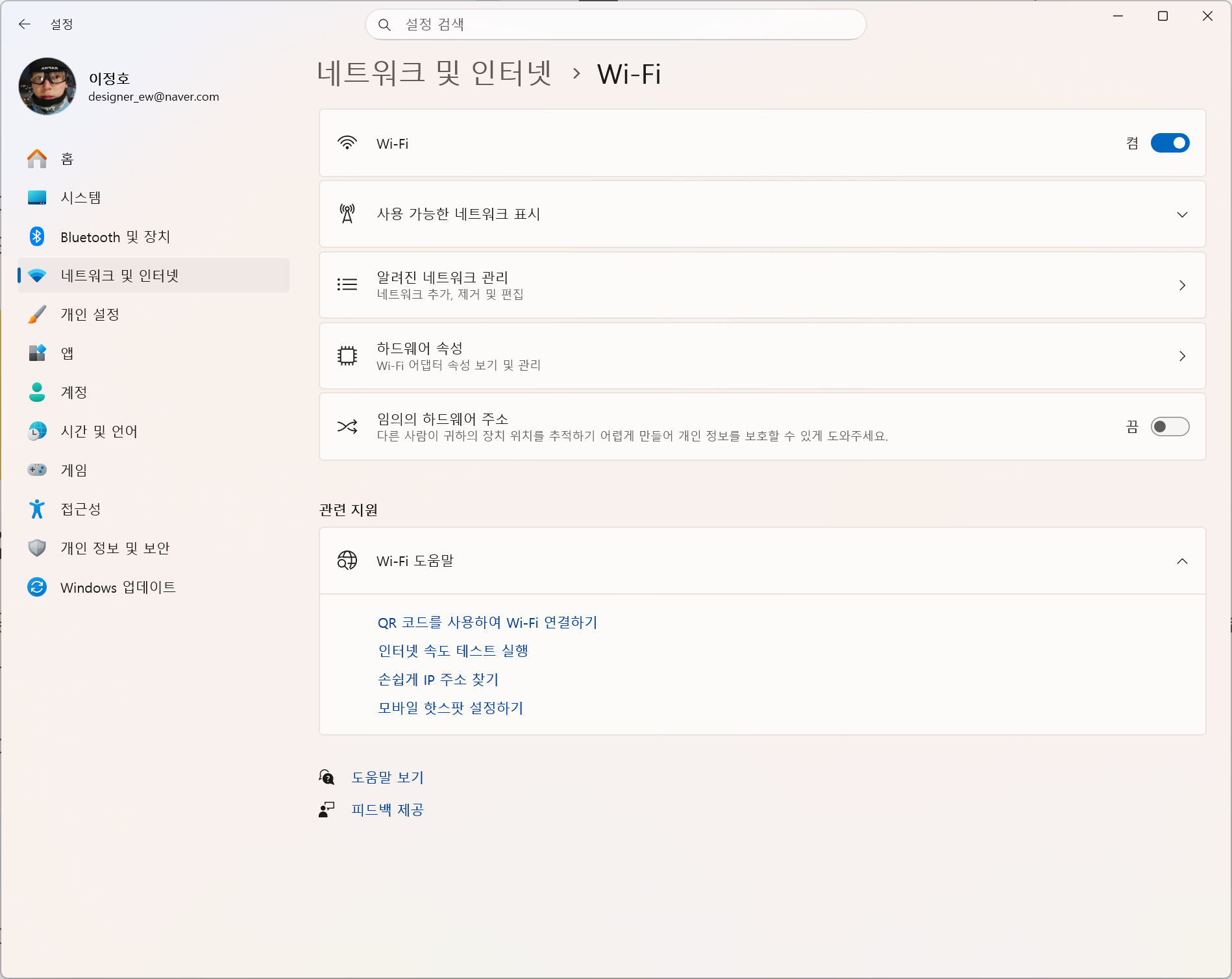
Task: Click the 계정 person icon
Action: (37, 392)
